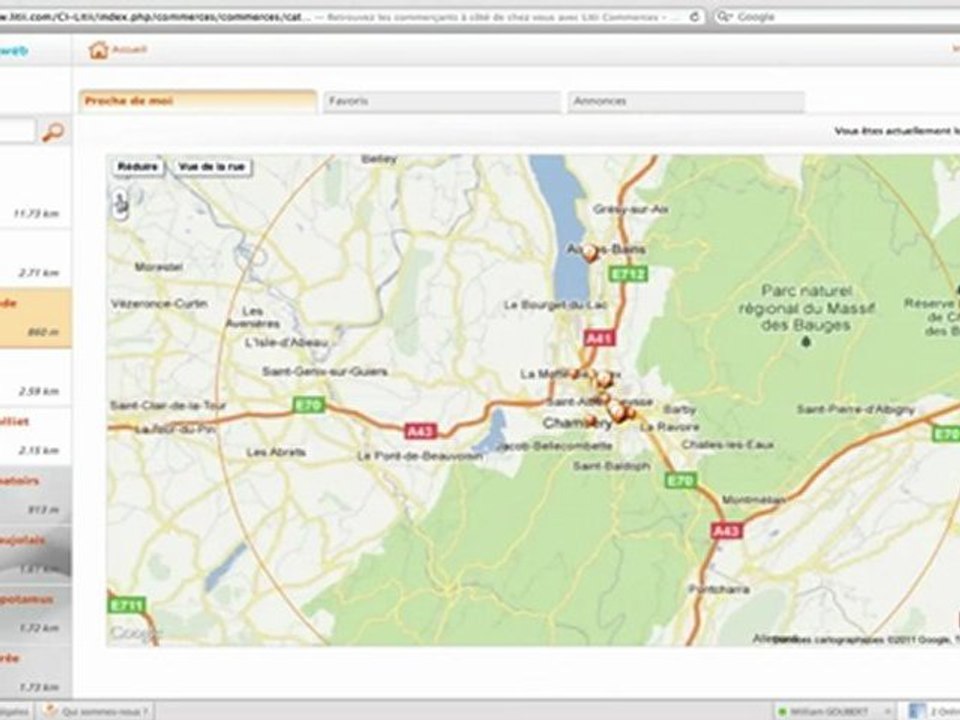
Task: Click the Le Bourget-du-Lac map label
Action: [x=555, y=305]
